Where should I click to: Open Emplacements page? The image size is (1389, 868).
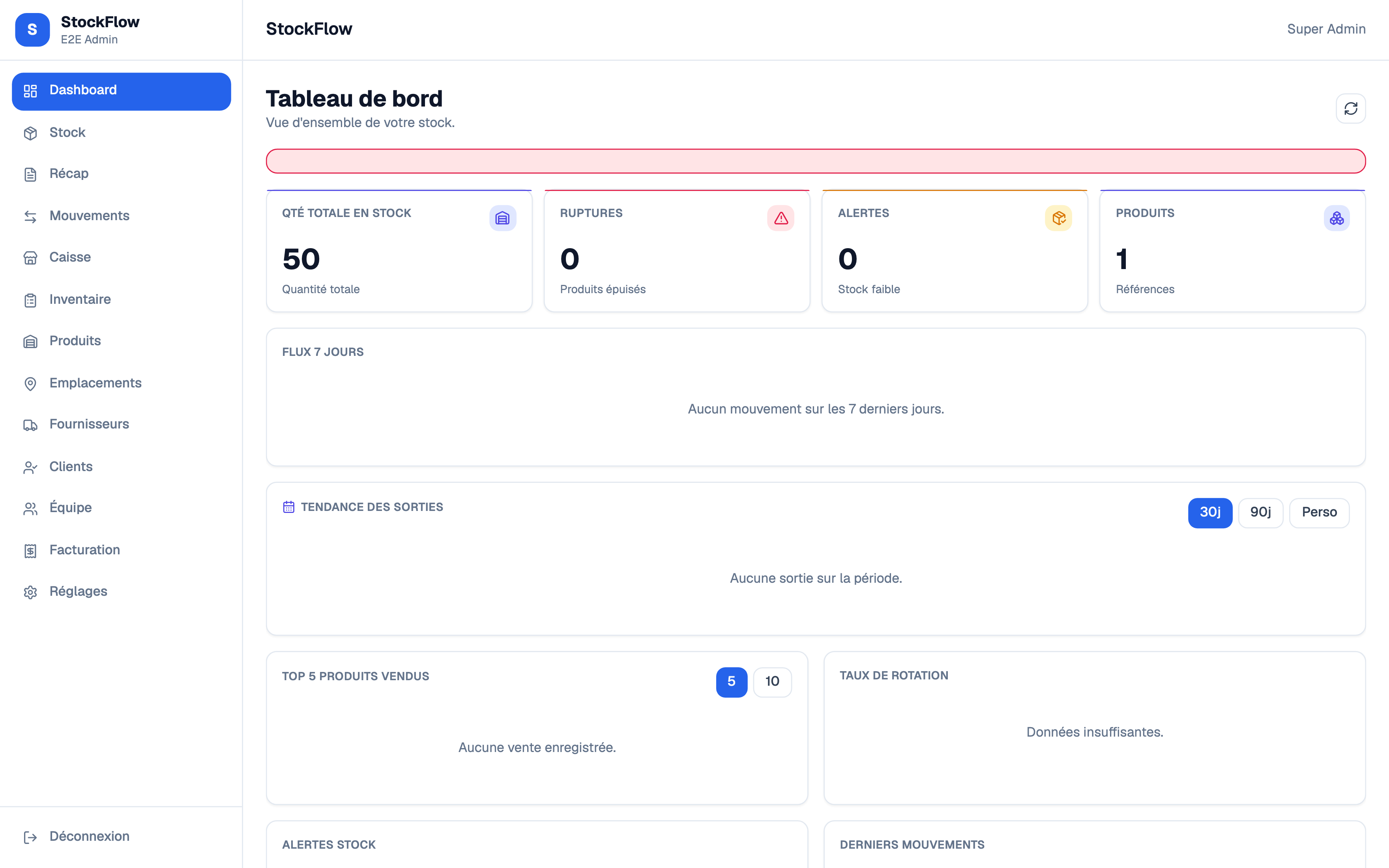tap(121, 383)
